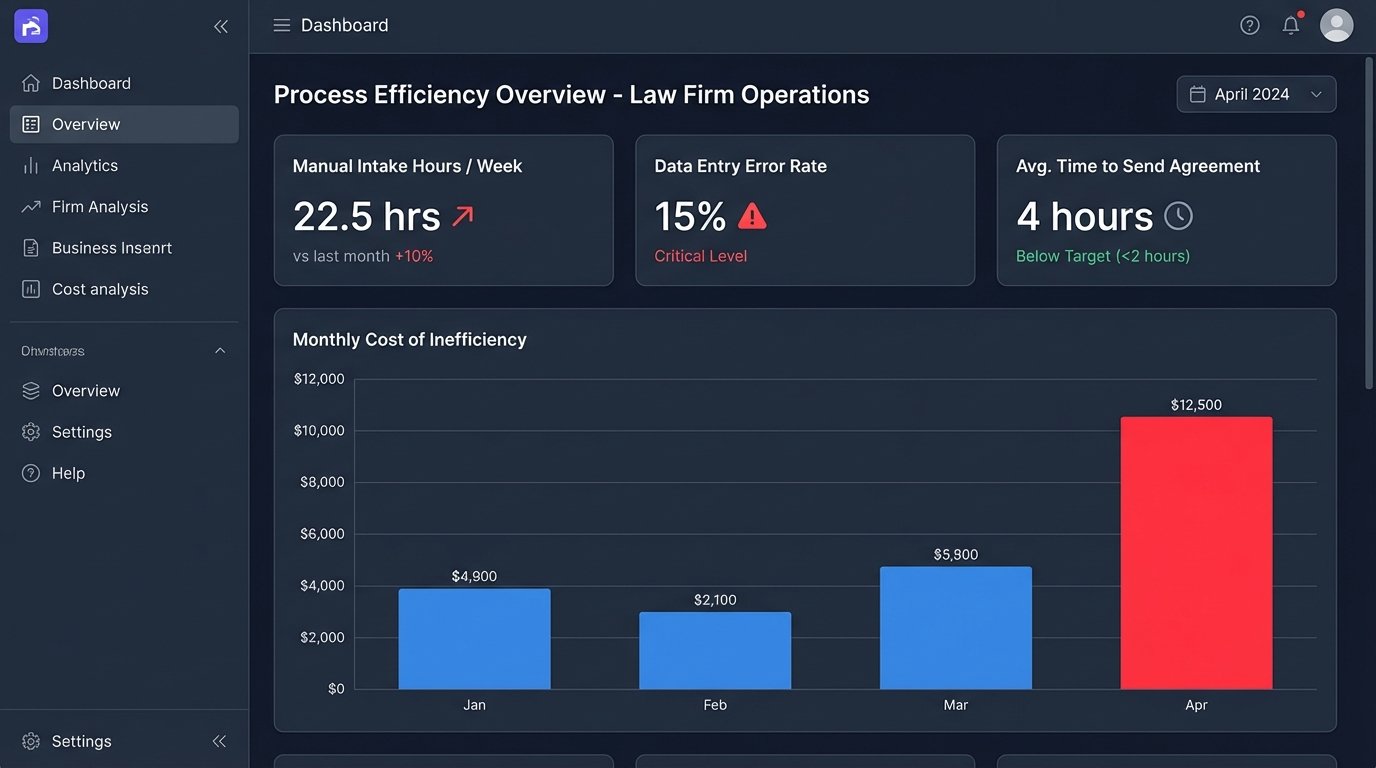Viewport: 1376px width, 768px height.
Task: Select the Business Insenrt document icon
Action: click(x=29, y=247)
